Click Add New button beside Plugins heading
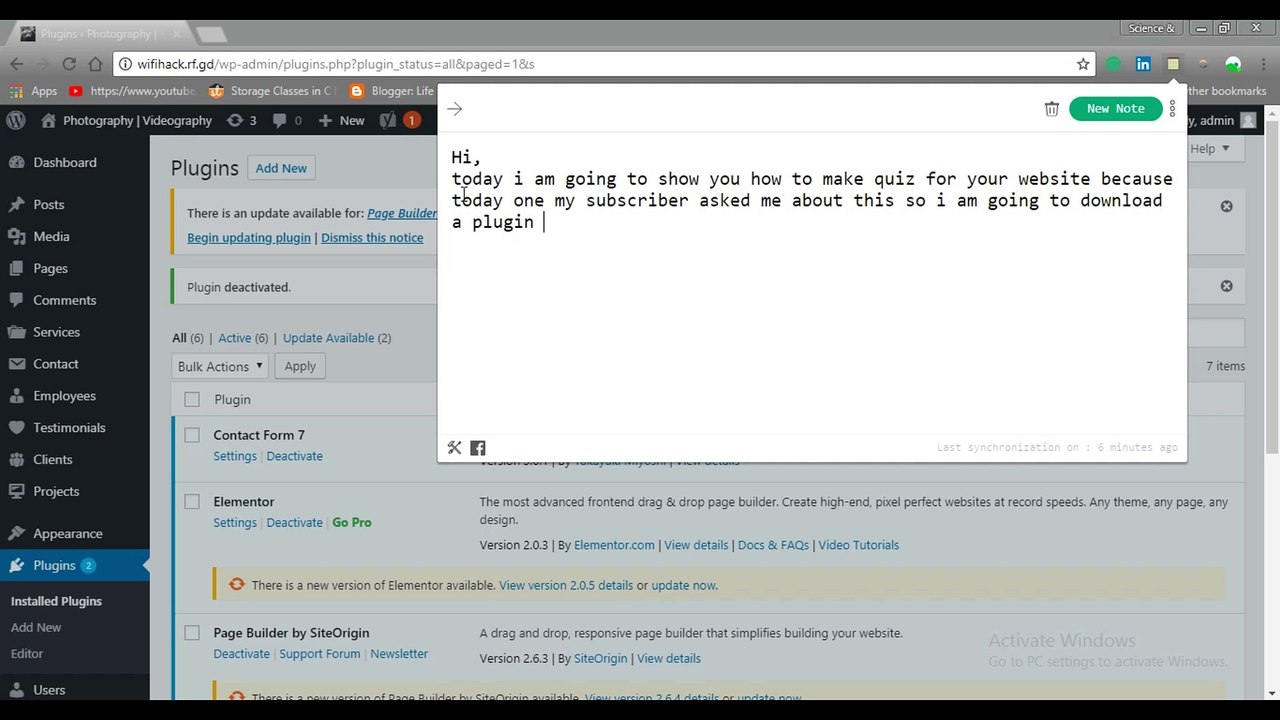 [281, 168]
